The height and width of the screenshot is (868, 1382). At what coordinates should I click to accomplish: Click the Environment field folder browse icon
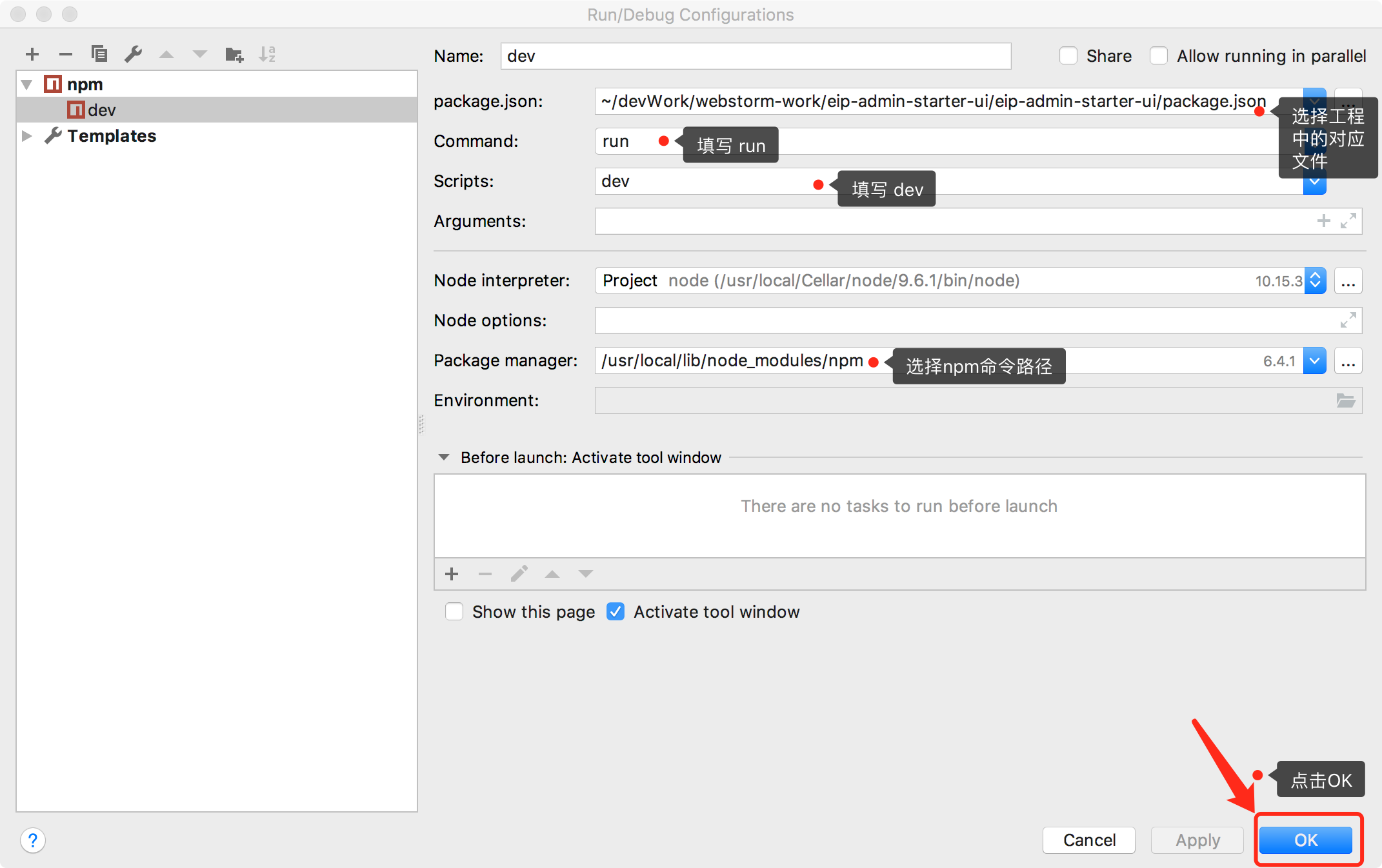pyautogui.click(x=1346, y=400)
